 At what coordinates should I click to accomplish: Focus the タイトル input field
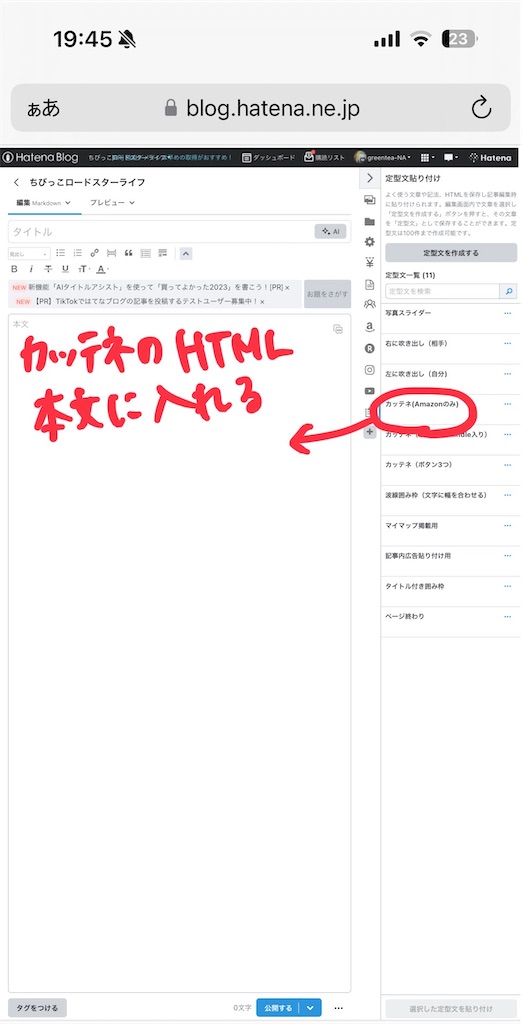[161, 231]
